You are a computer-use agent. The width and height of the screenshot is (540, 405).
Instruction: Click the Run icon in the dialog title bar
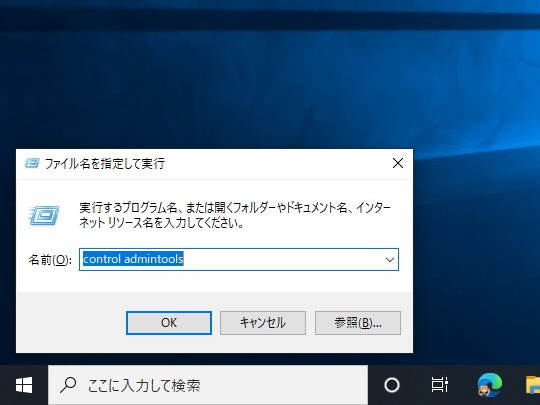point(32,163)
